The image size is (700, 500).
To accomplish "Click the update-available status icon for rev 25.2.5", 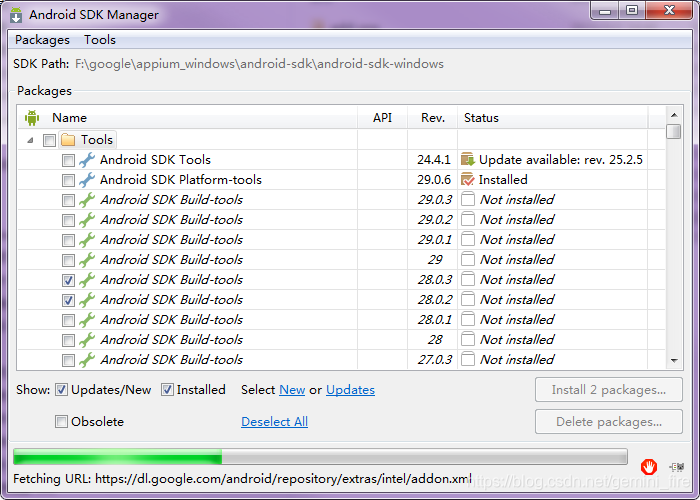I will [468, 159].
